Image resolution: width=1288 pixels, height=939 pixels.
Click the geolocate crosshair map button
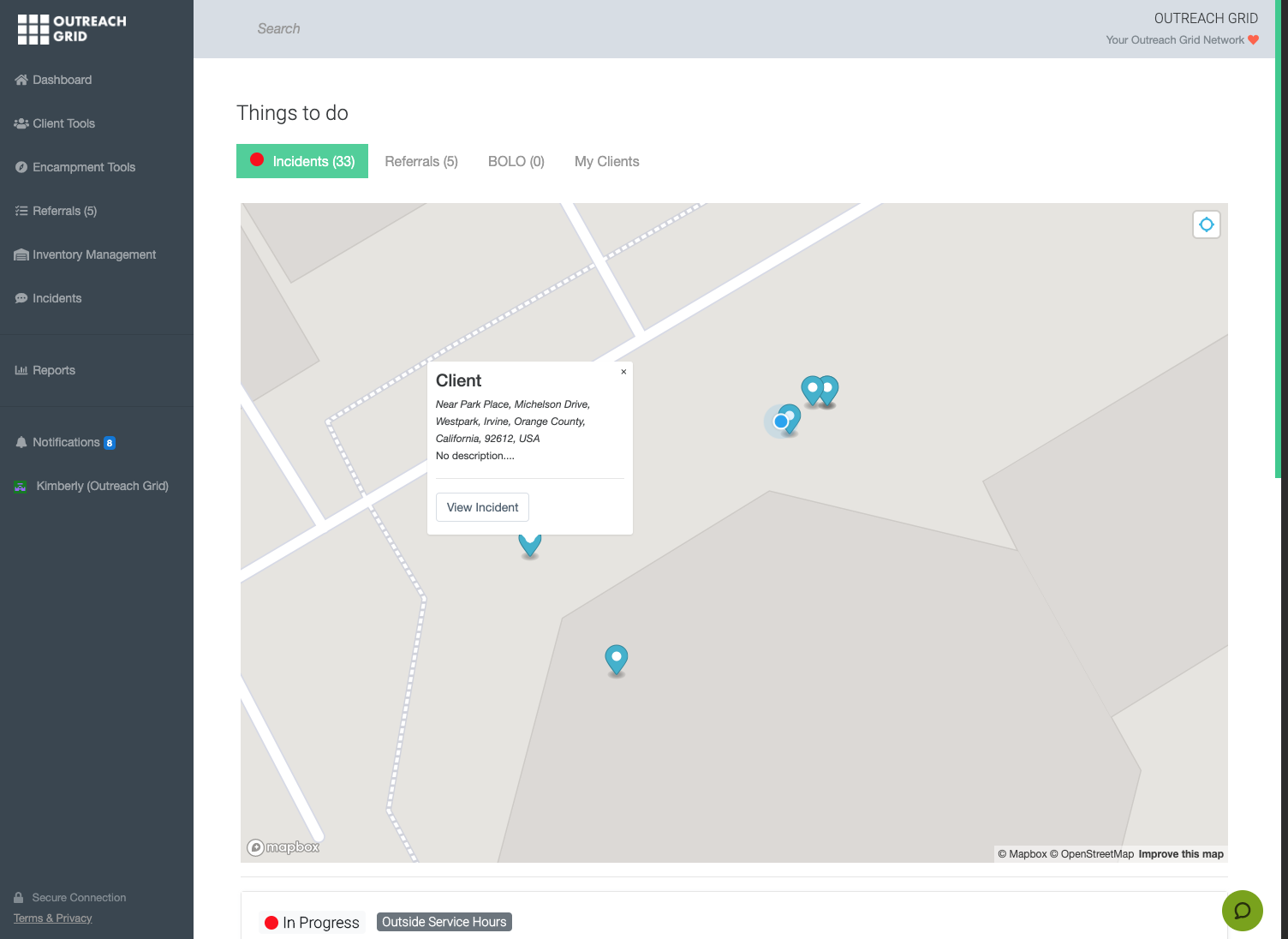tap(1206, 224)
